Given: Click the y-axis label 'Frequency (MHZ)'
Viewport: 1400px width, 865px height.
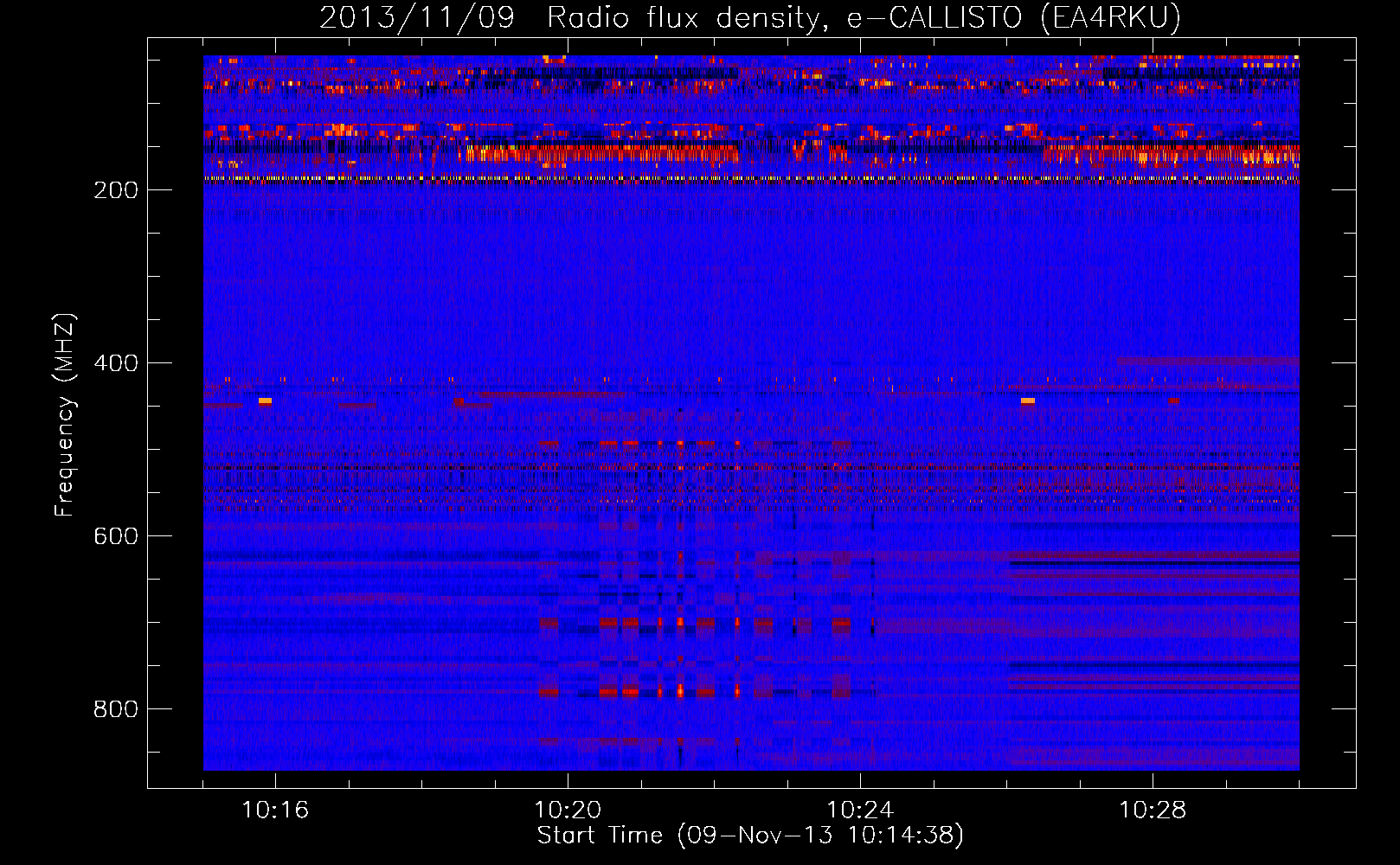Looking at the screenshot, I should click(65, 415).
